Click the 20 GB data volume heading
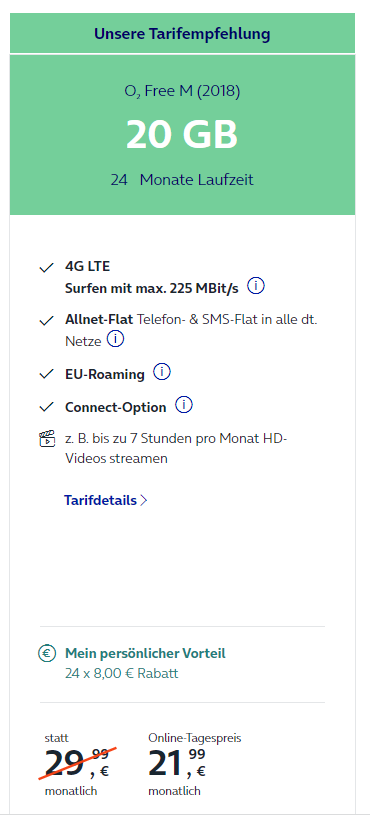370x819 pixels. pos(182,134)
